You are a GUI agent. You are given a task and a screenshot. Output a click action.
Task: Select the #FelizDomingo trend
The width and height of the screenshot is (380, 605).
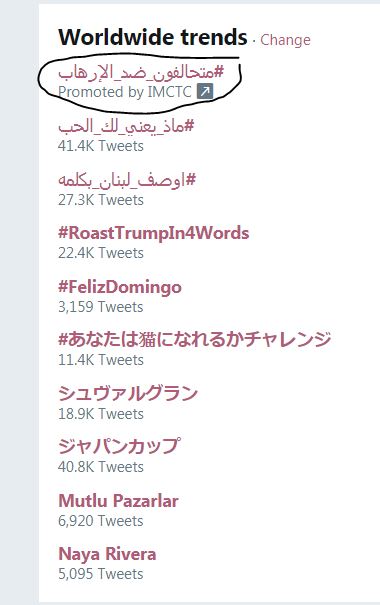tap(120, 287)
